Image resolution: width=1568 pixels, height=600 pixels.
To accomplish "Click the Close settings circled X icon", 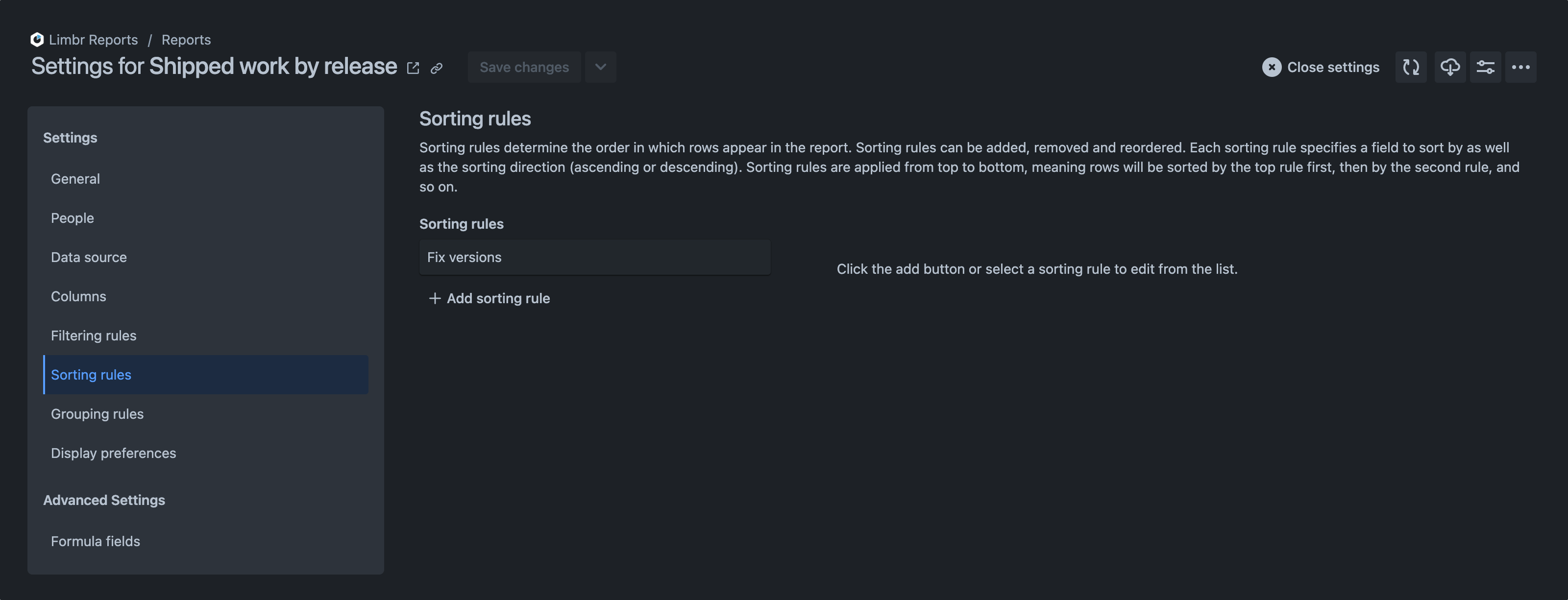I will click(x=1272, y=67).
